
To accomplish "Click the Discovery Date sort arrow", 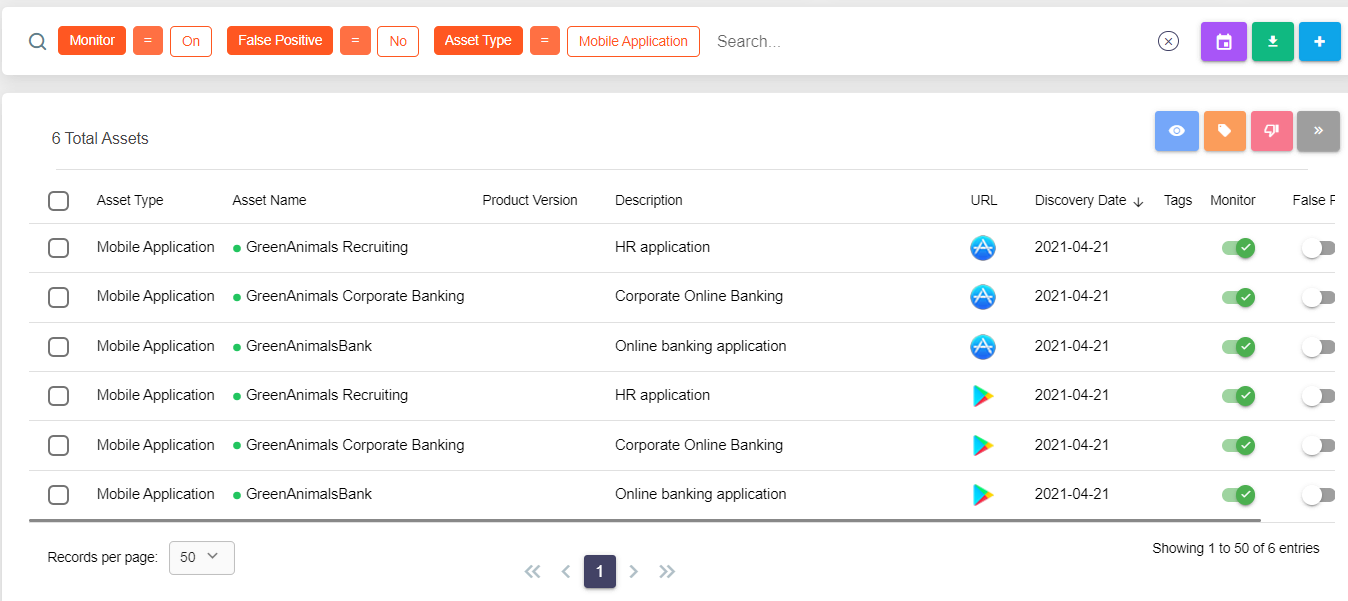I will [x=1138, y=201].
